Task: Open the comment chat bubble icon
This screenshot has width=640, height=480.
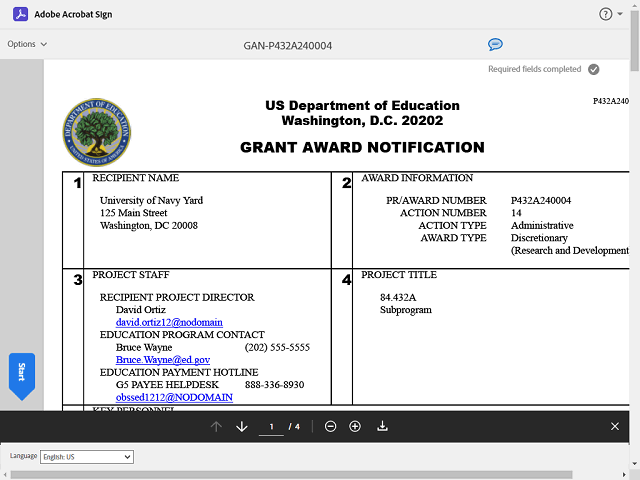Action: point(495,44)
